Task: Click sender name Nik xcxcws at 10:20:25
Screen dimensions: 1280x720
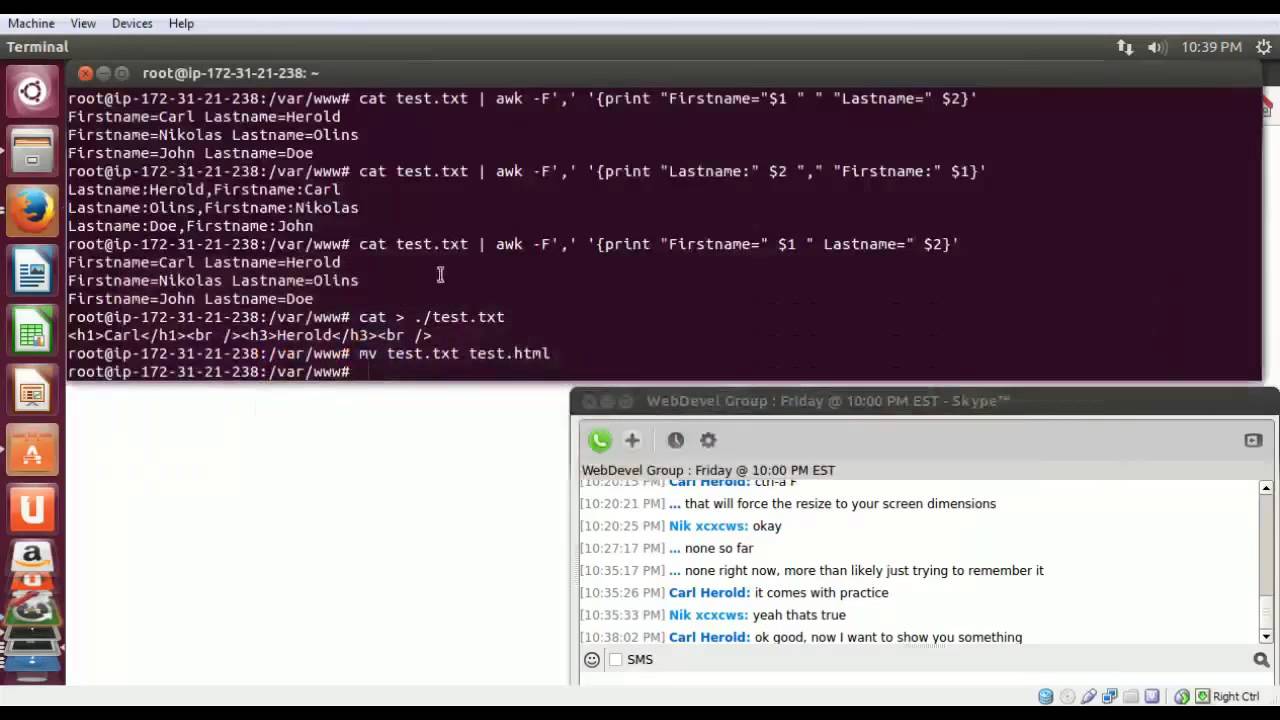Action: pos(709,526)
